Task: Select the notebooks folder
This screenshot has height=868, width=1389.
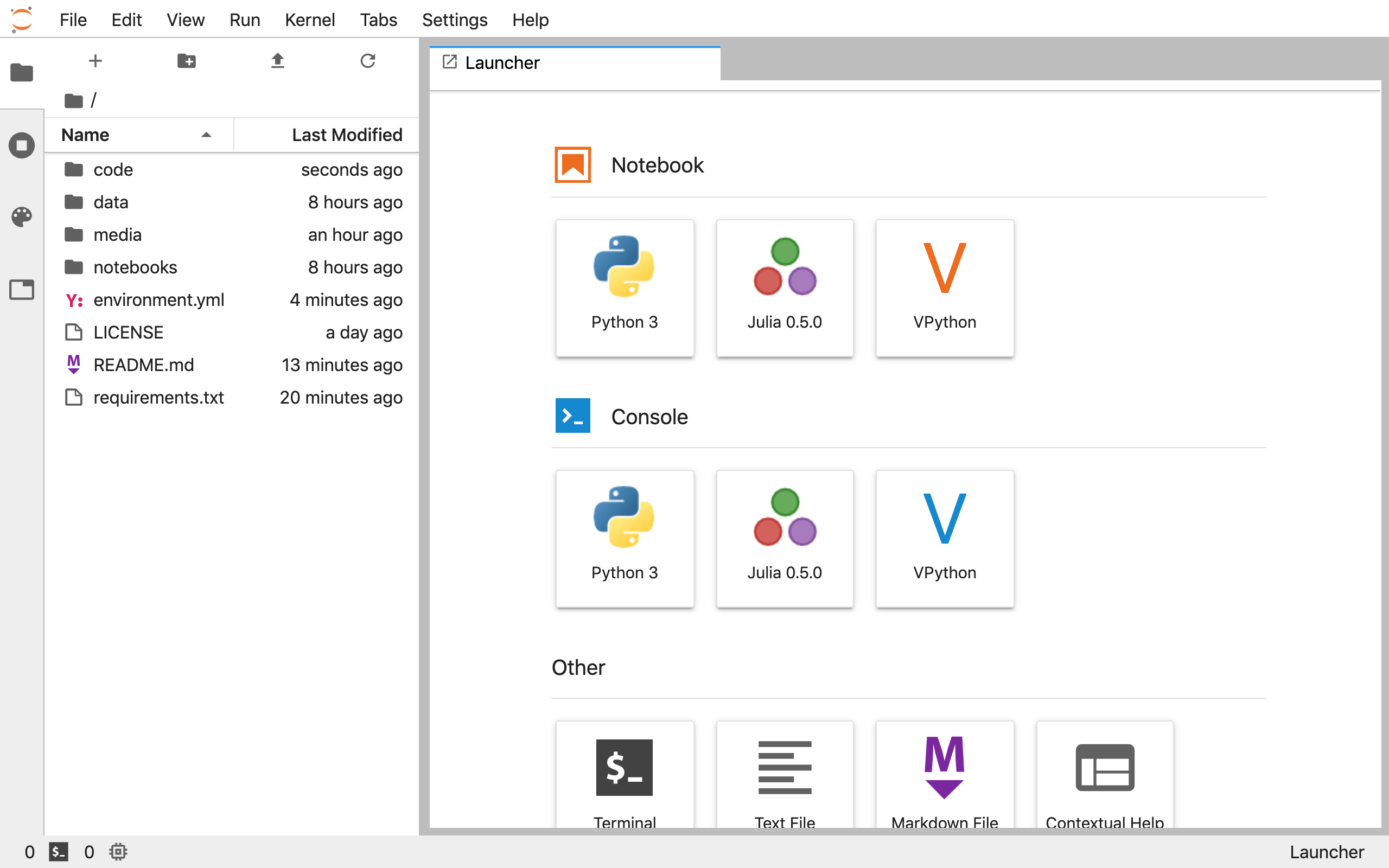Action: click(232, 267)
